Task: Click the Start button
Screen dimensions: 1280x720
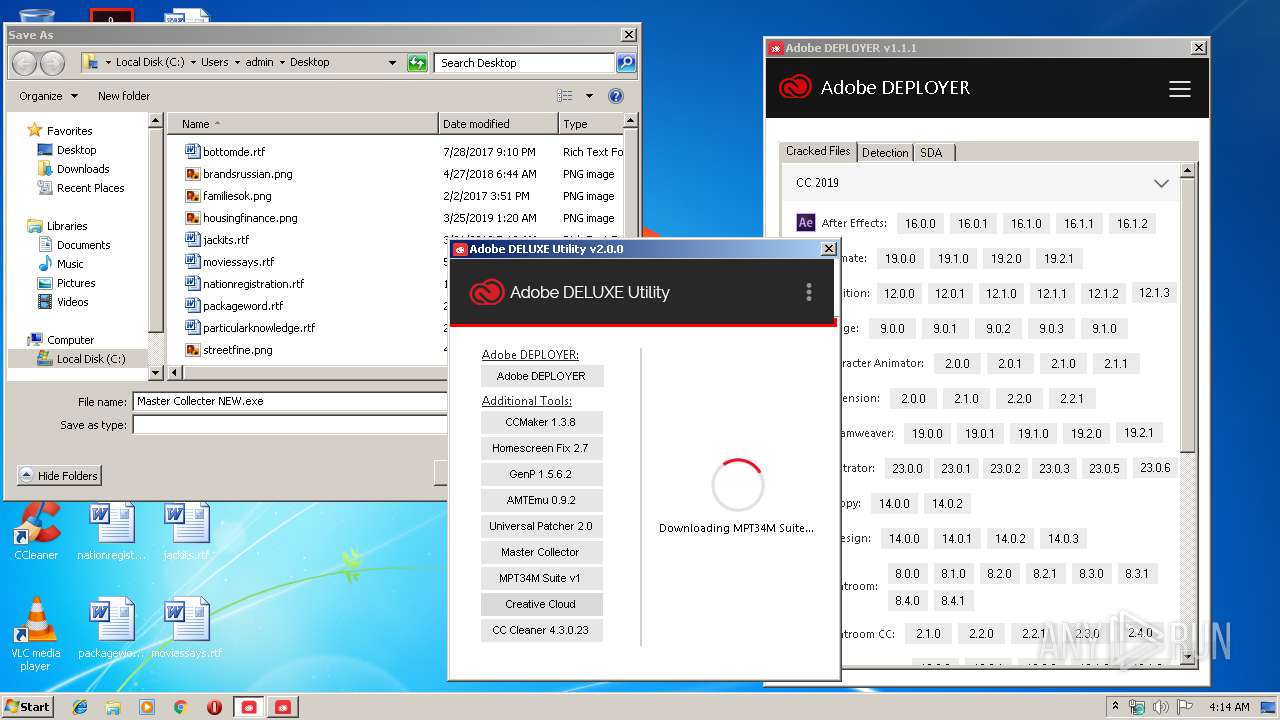Action: point(27,707)
